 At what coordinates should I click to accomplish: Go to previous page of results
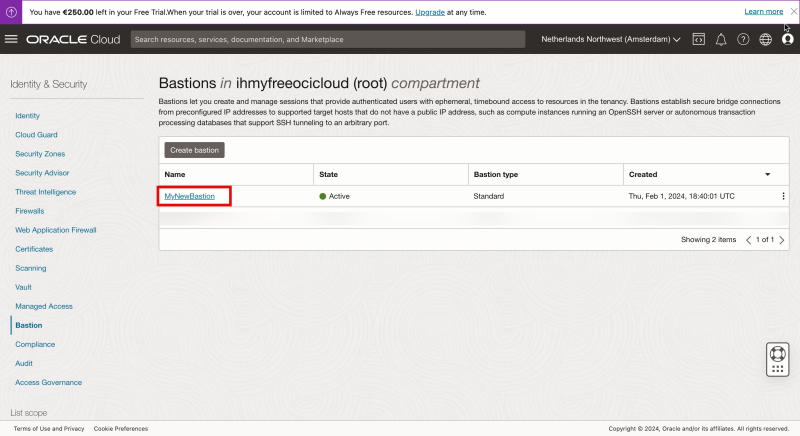click(748, 240)
